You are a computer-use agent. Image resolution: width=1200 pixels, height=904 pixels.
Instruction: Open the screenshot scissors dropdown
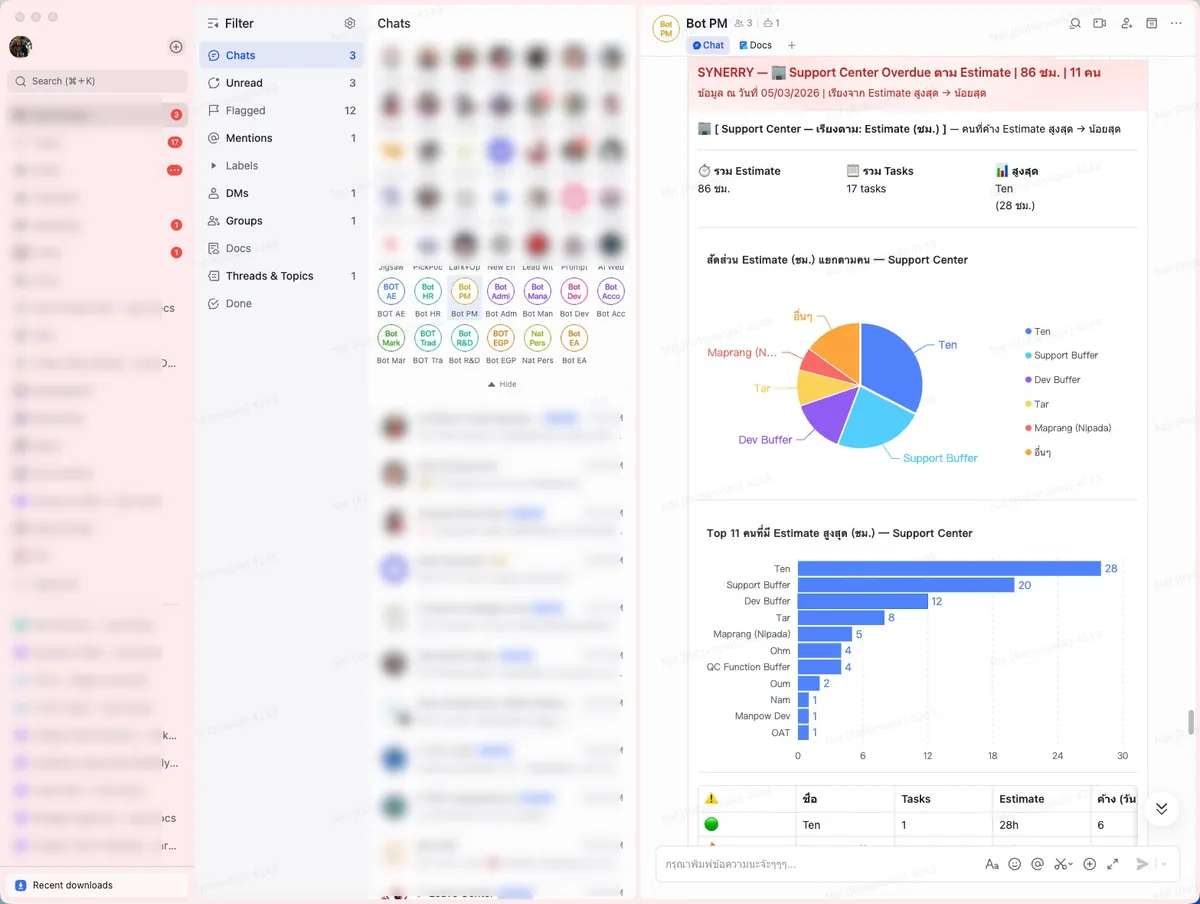tap(1069, 864)
